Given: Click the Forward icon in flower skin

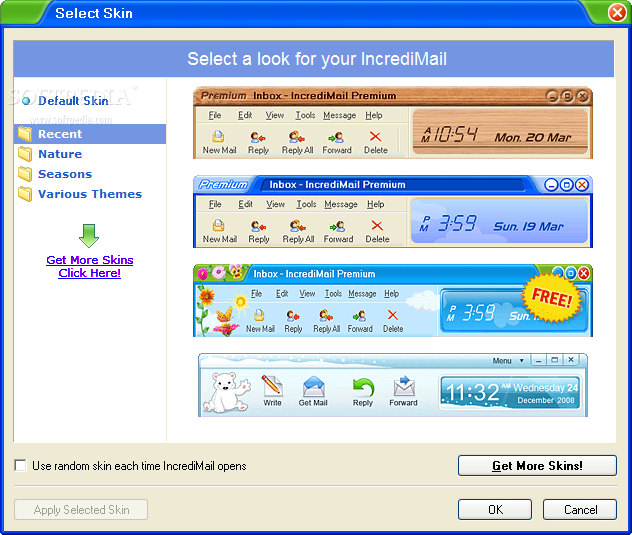Looking at the screenshot, I should (359, 316).
